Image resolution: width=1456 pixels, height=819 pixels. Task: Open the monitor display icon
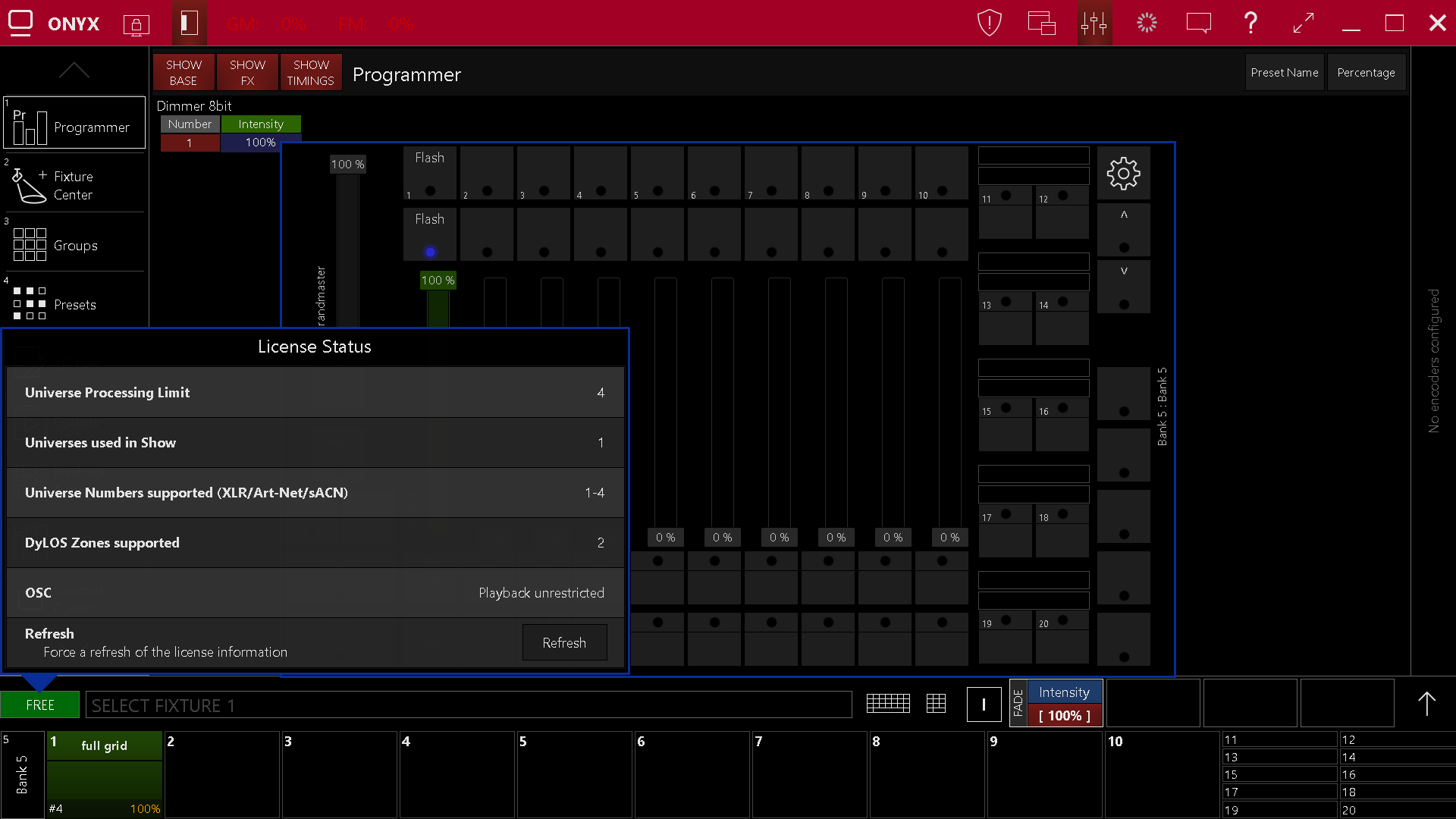point(1198,23)
